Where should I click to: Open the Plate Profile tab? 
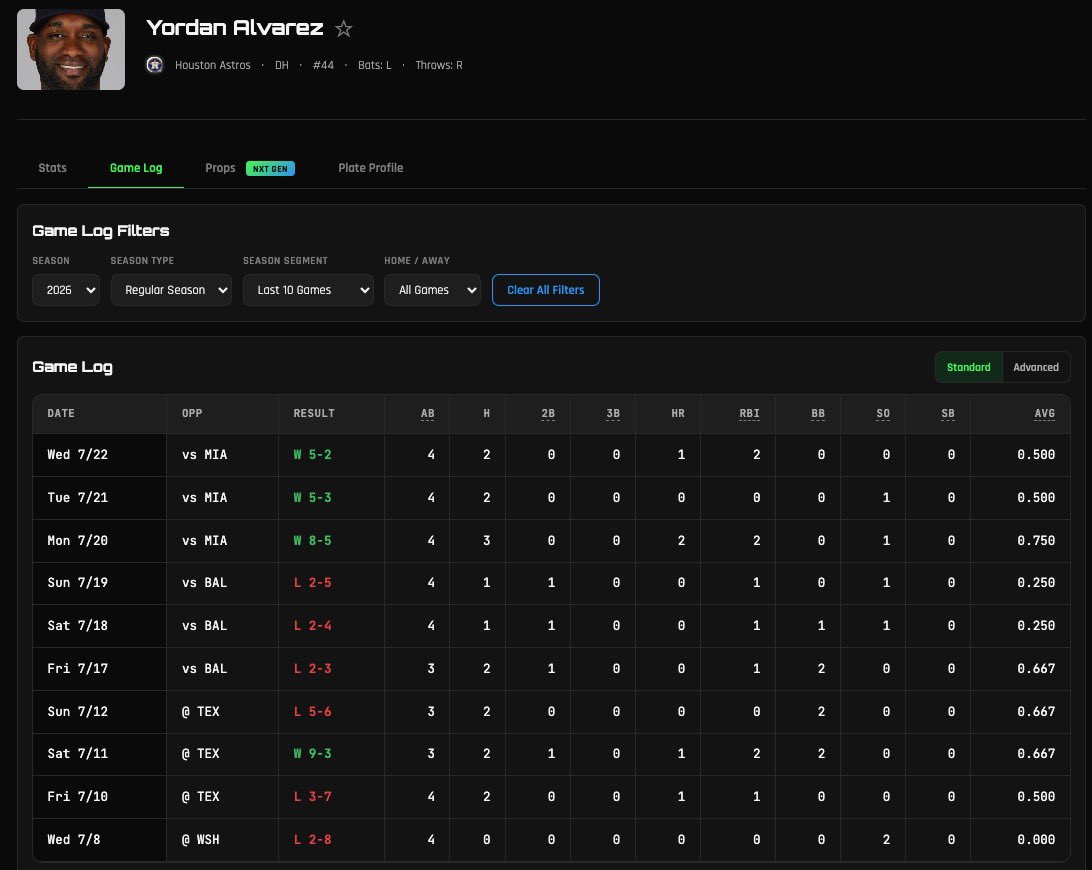coord(370,168)
